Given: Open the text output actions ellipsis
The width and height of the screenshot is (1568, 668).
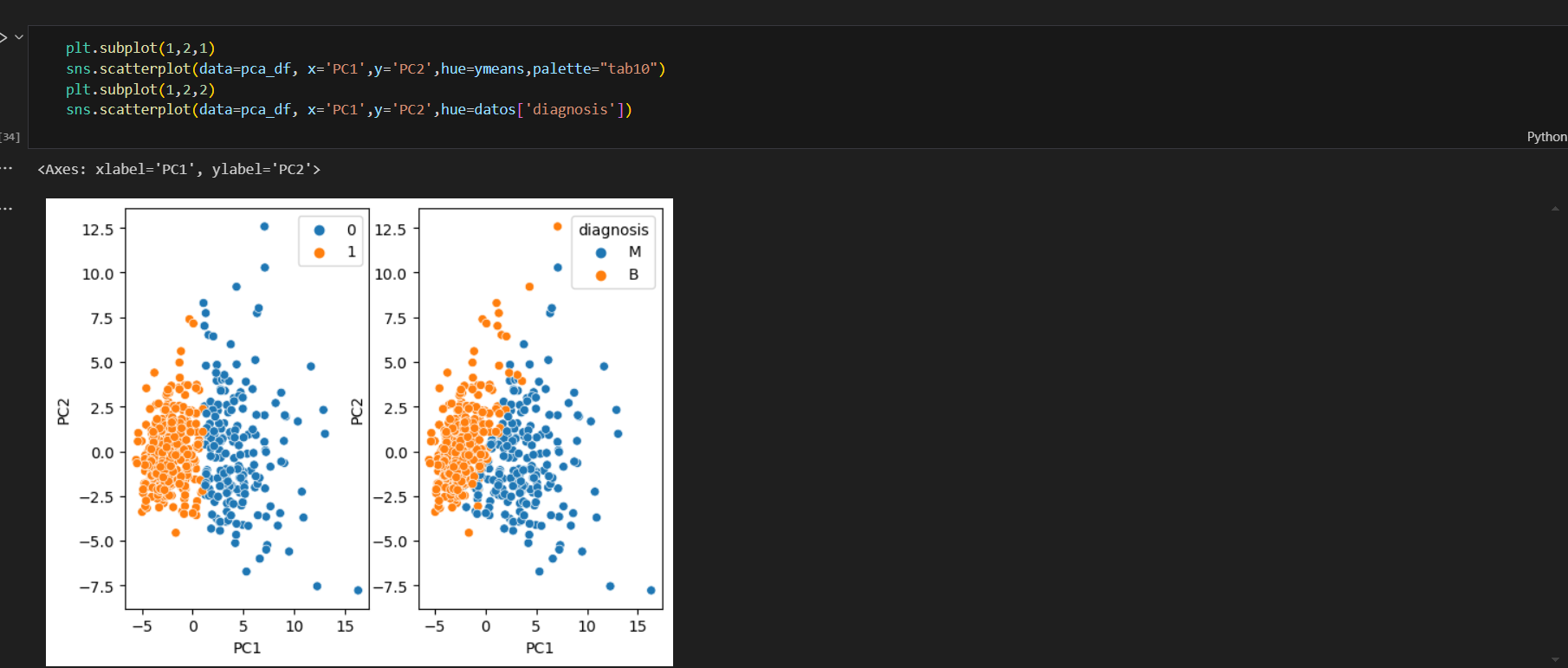Looking at the screenshot, I should click(x=7, y=169).
